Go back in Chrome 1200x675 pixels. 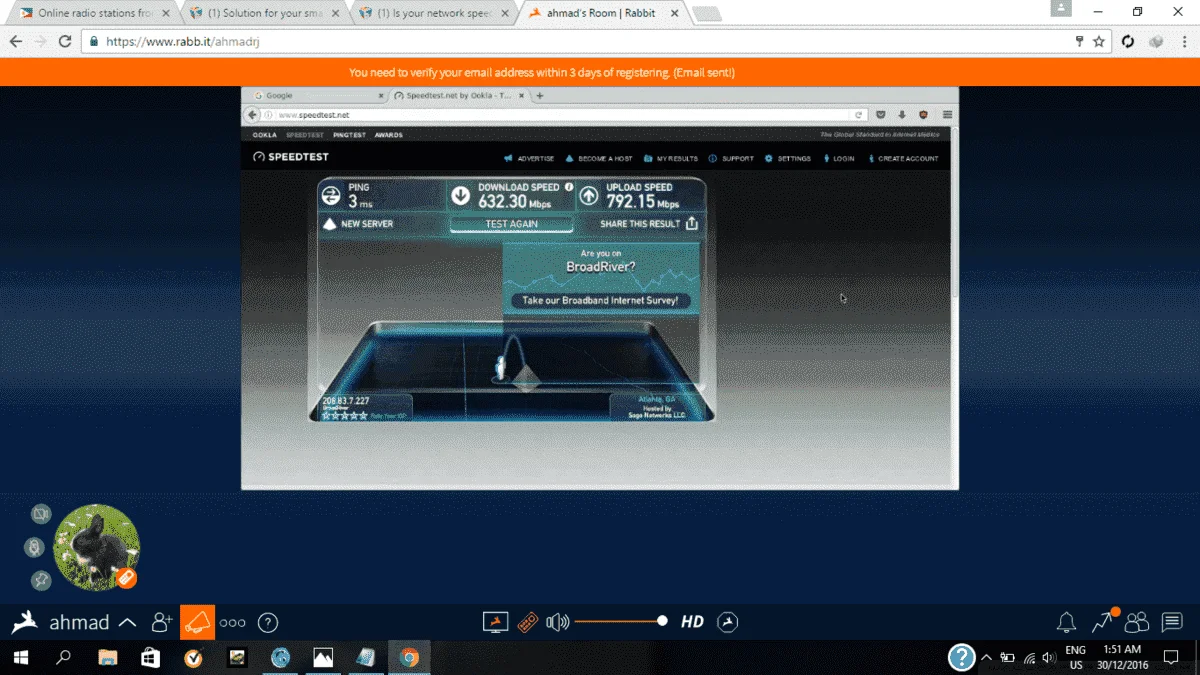coord(15,42)
